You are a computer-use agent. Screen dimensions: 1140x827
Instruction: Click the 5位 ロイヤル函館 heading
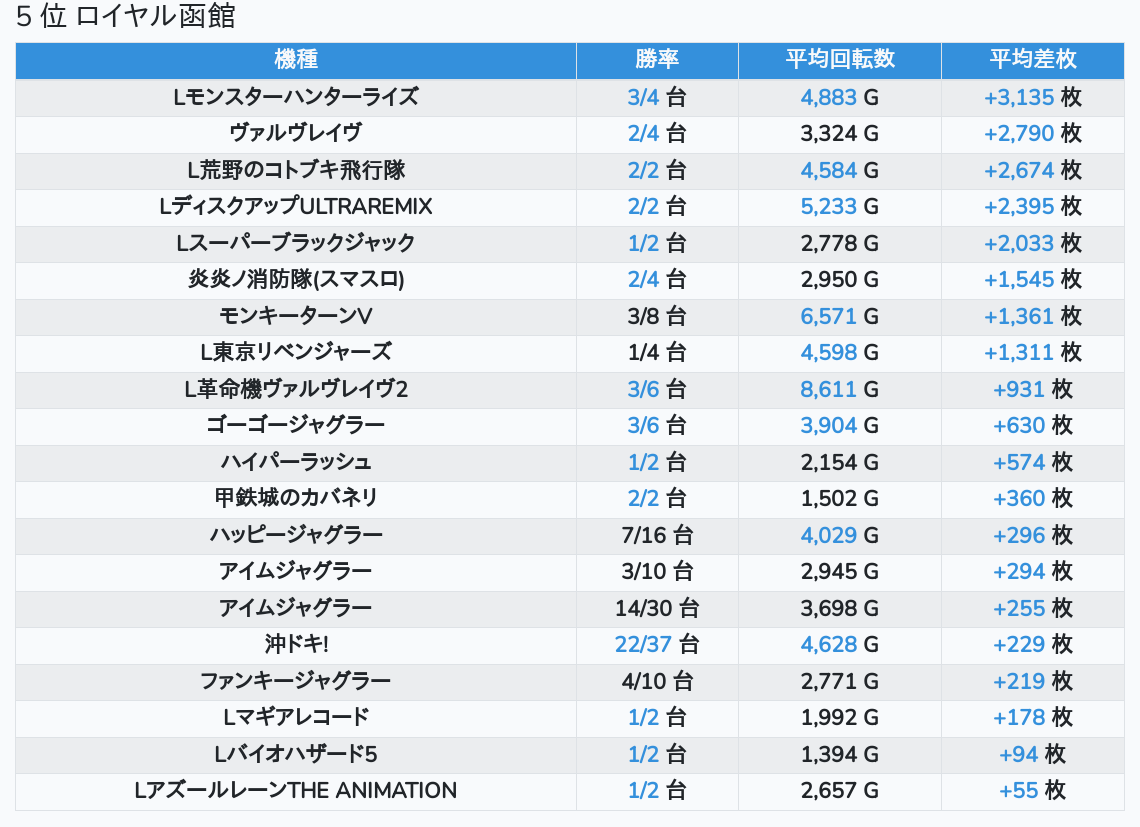point(126,17)
